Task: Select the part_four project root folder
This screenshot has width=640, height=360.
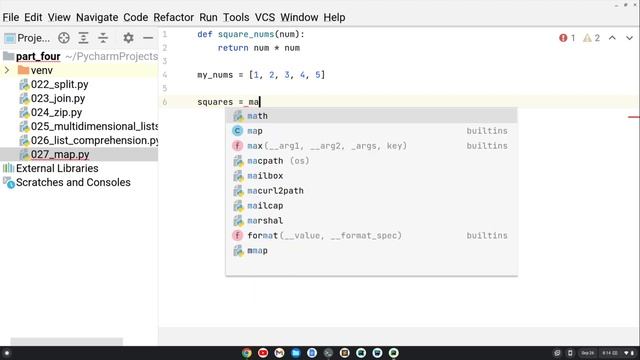Action: pyautogui.click(x=38, y=56)
